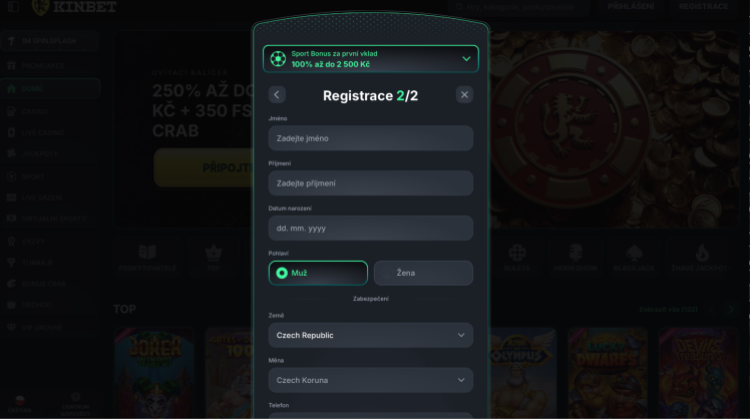750x419 pixels.
Task: Close the Registrace dialog
Action: [464, 95]
